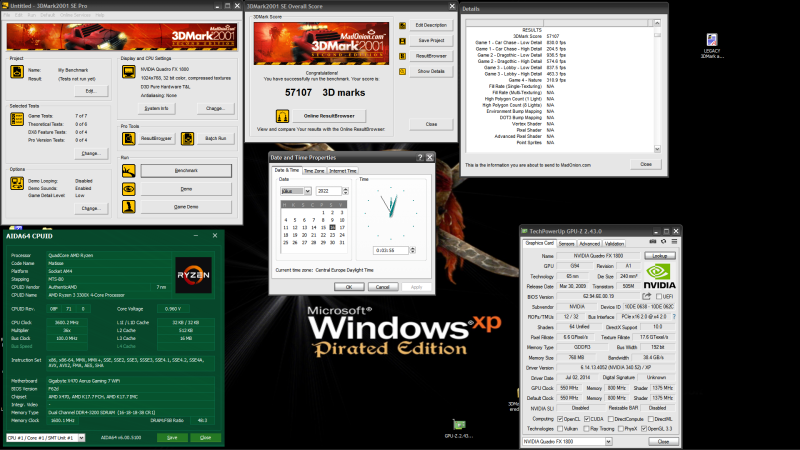Click the Project icon in 3DMark2001
This screenshot has height=450, width=800.
click(x=17, y=71)
